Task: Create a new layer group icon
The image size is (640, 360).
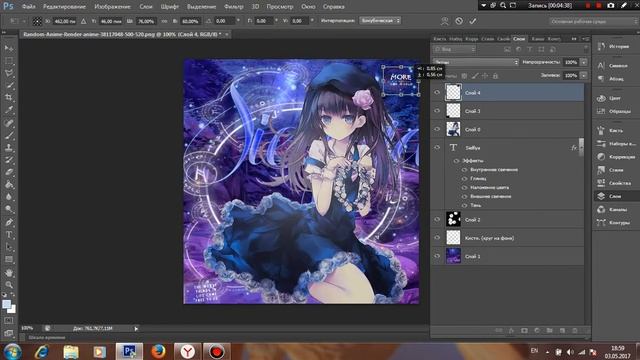Action: pyautogui.click(x=549, y=330)
